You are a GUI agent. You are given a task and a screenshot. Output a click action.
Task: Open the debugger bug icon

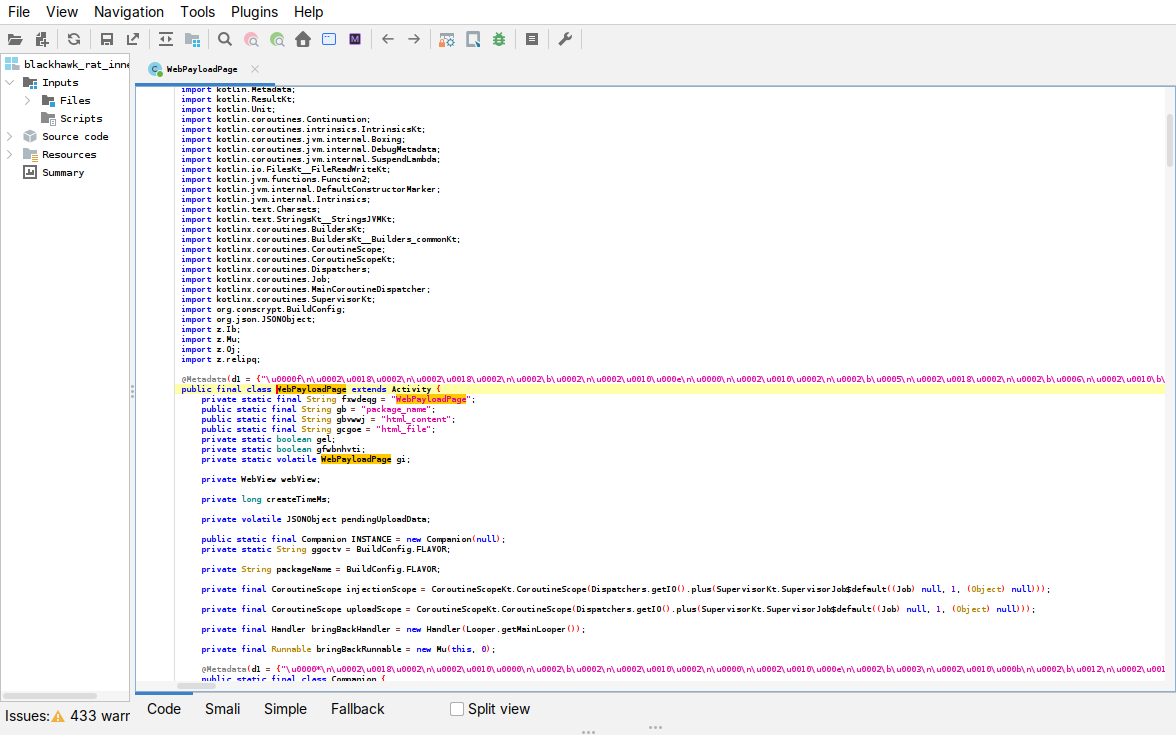(499, 40)
